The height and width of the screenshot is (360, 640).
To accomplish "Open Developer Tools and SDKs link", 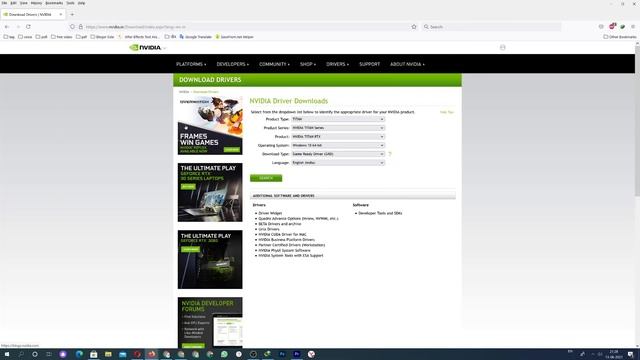I will tap(380, 213).
